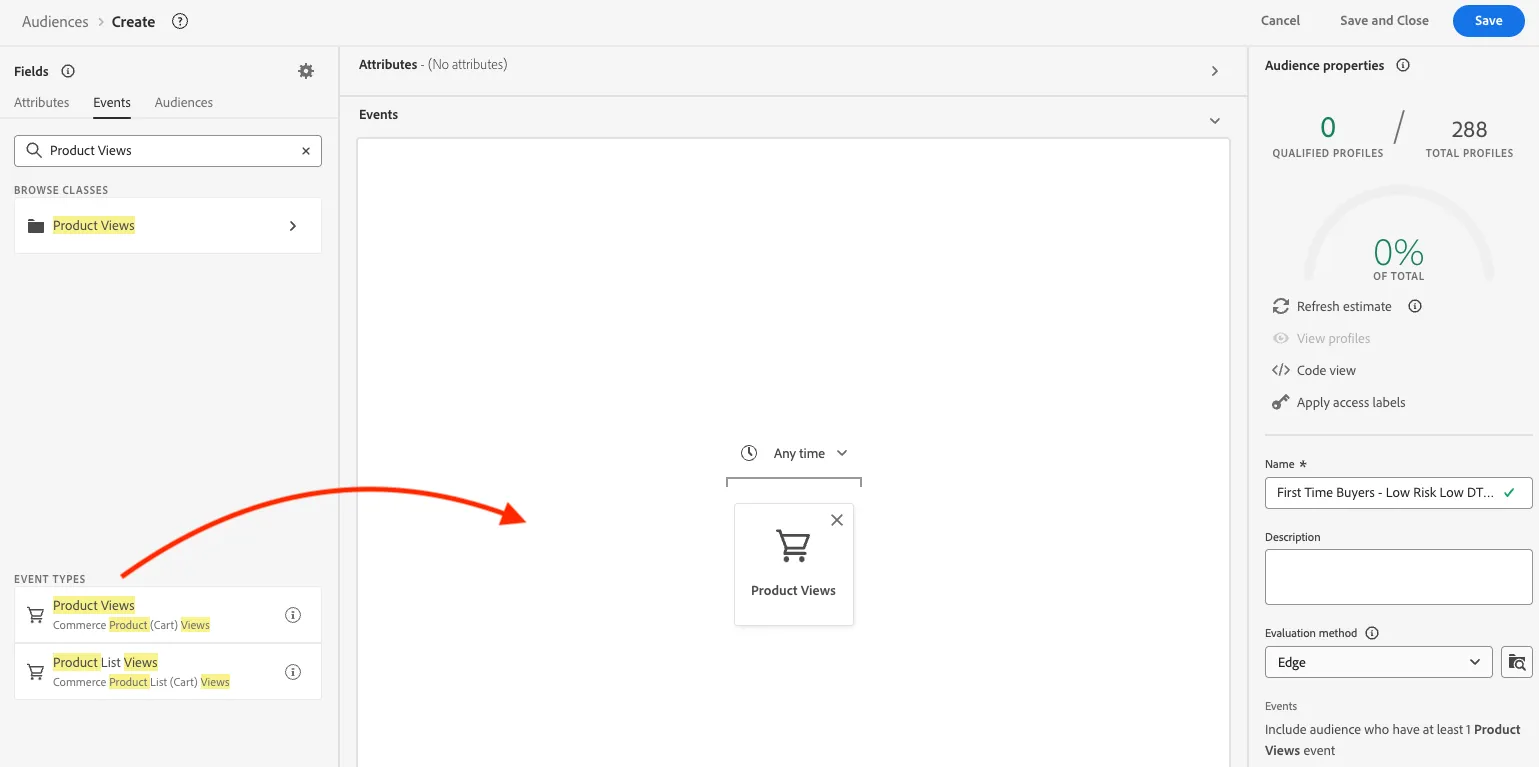The width and height of the screenshot is (1539, 767).
Task: Show info about Fields panel
Action: click(x=68, y=71)
